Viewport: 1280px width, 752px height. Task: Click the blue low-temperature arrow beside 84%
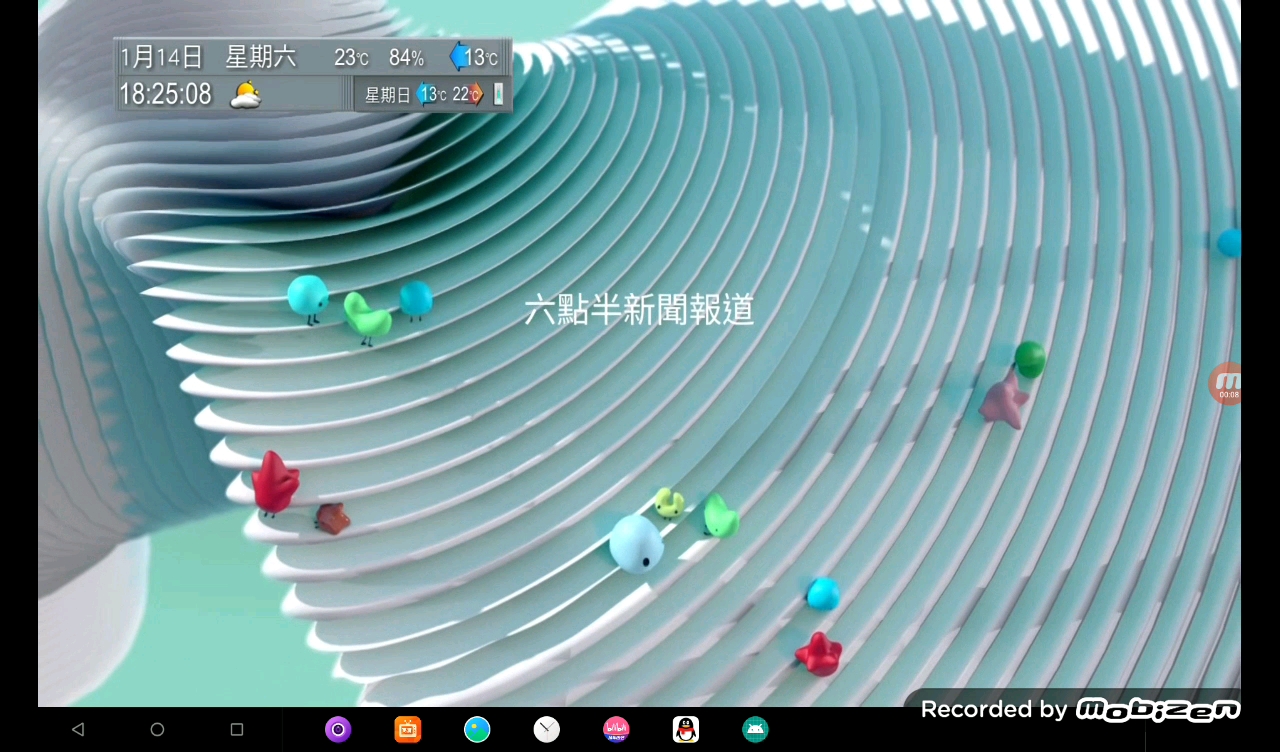coord(458,57)
